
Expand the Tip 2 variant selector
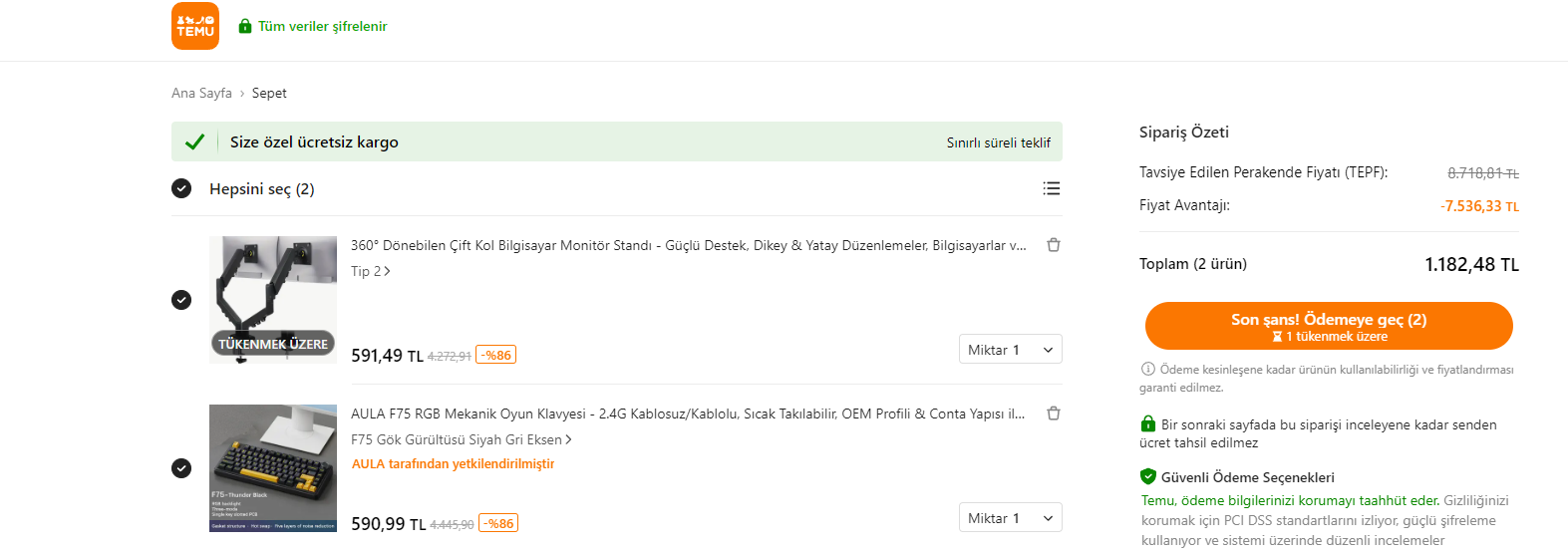click(x=370, y=271)
